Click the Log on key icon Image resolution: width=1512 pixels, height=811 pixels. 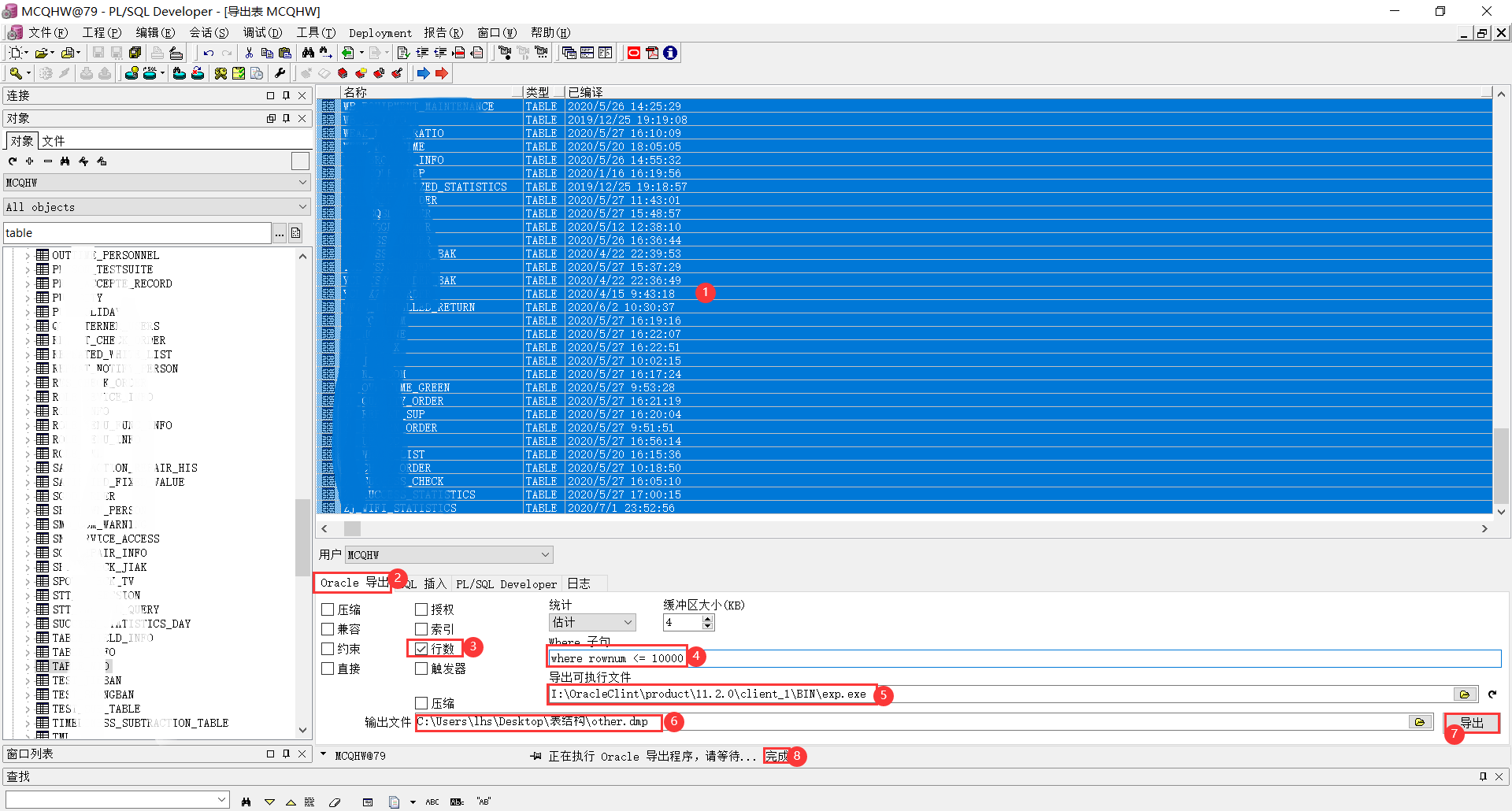(15, 73)
